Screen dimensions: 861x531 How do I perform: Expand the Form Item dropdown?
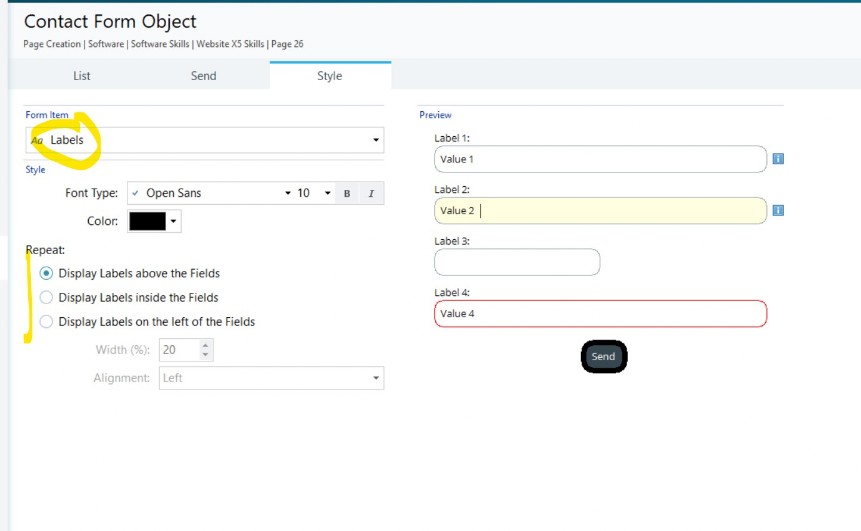pyautogui.click(x=205, y=140)
